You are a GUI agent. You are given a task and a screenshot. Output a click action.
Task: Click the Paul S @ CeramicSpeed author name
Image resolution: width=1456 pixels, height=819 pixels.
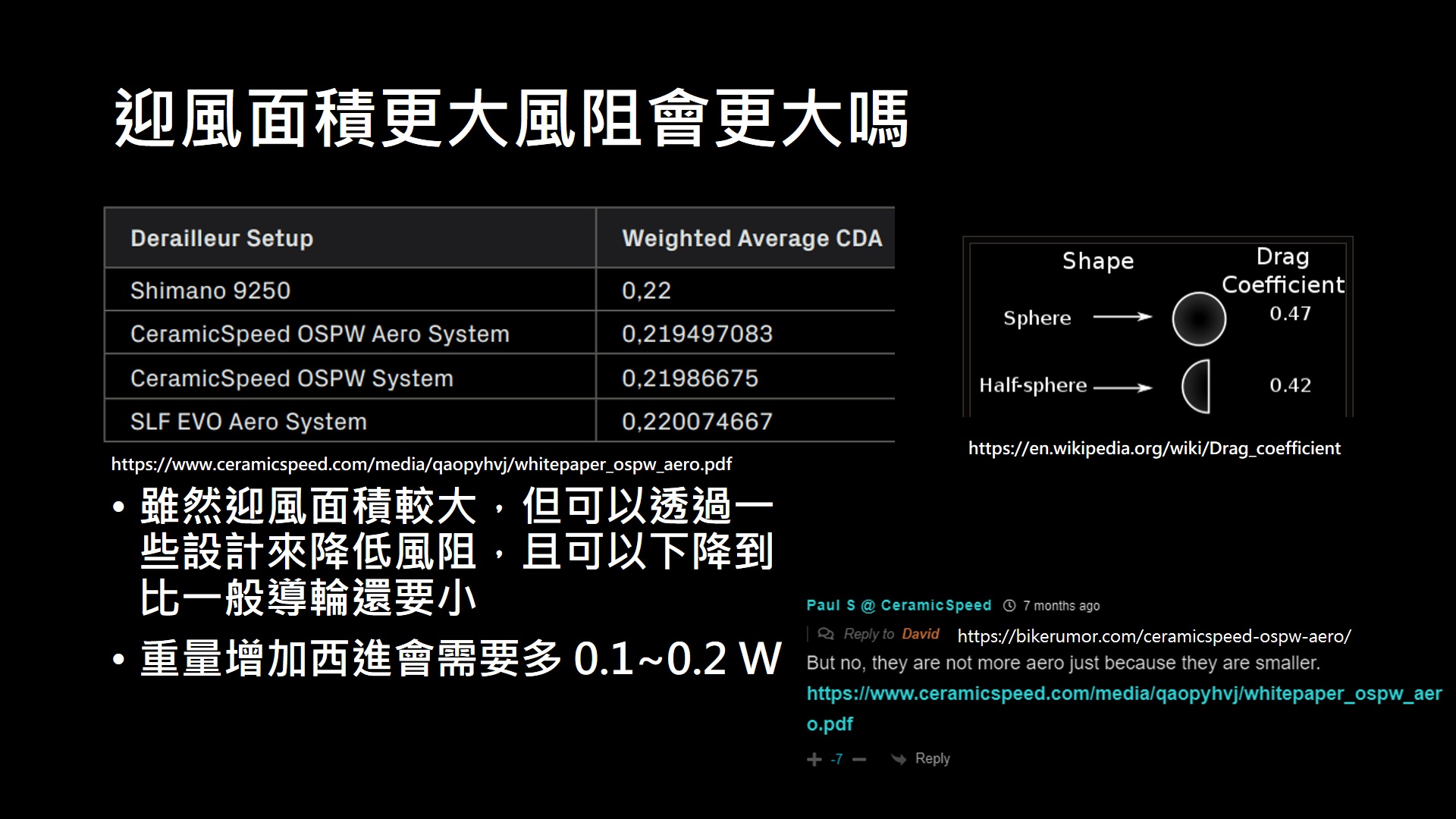tap(899, 605)
